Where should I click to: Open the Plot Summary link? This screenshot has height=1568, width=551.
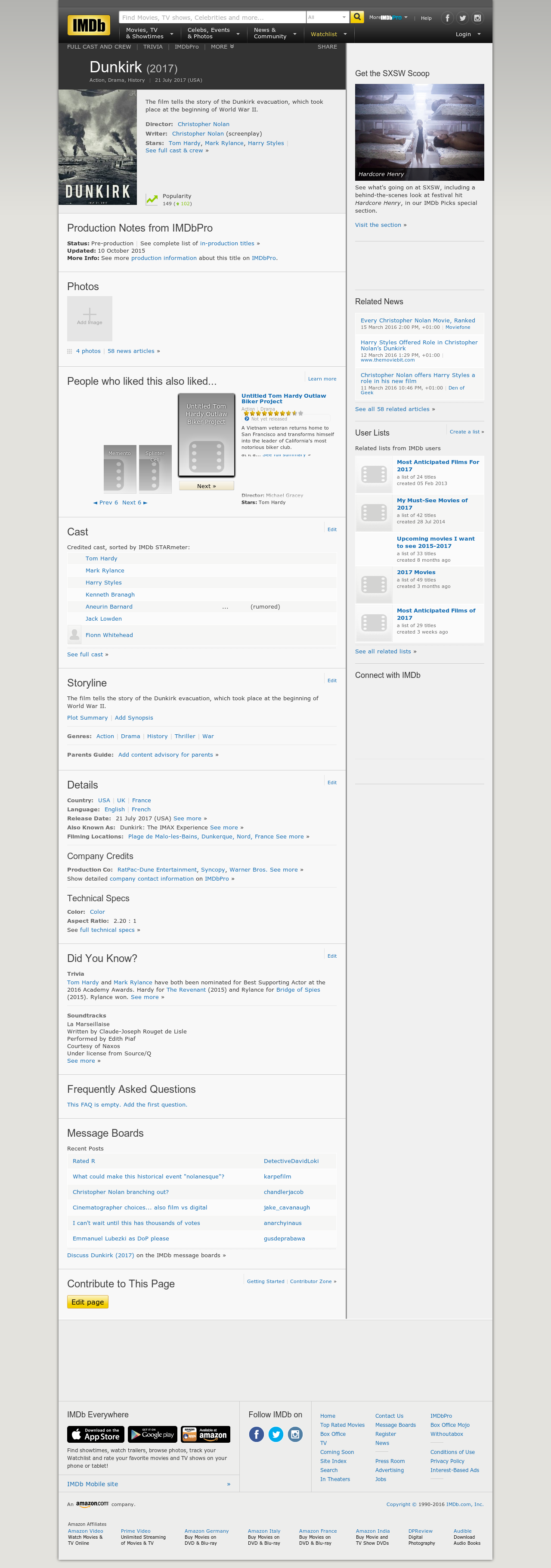click(x=87, y=718)
